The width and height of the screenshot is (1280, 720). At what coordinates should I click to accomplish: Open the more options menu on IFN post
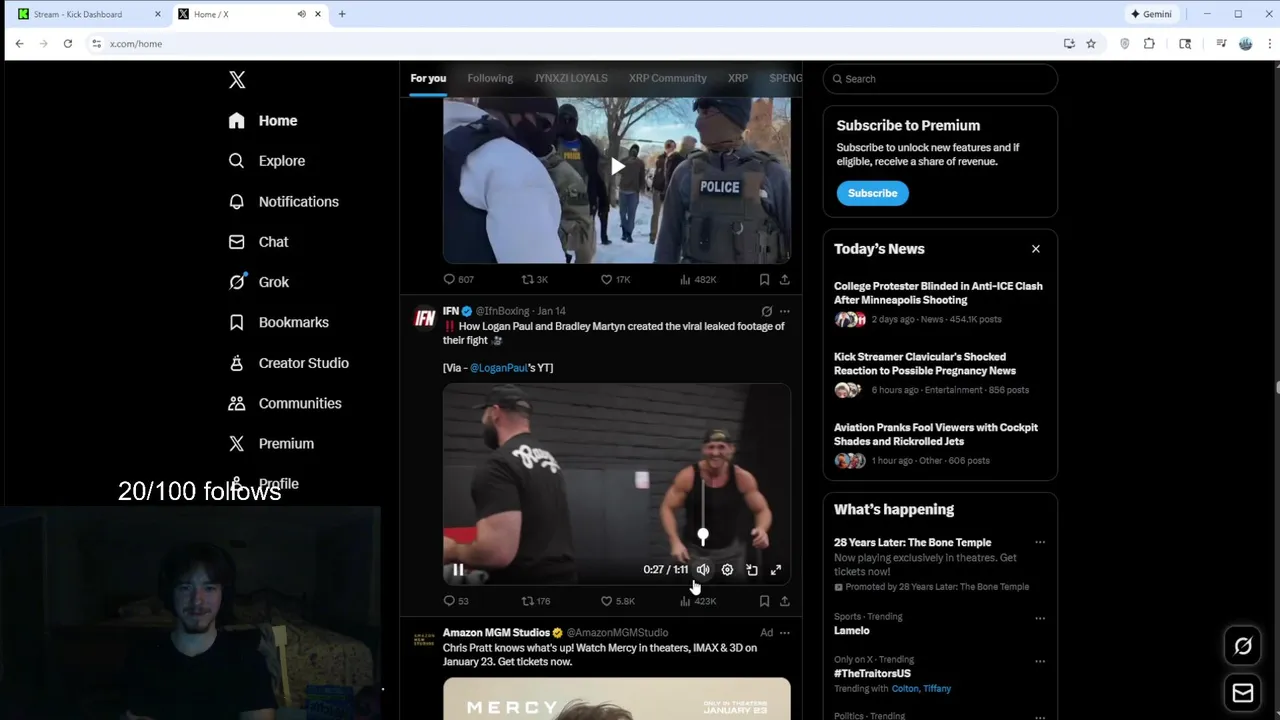pos(785,312)
